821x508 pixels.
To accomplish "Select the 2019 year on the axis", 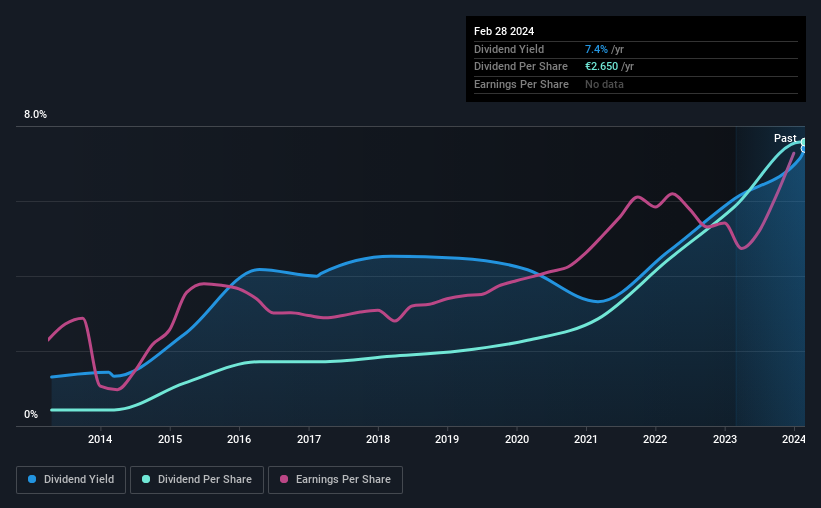I will (x=447, y=439).
